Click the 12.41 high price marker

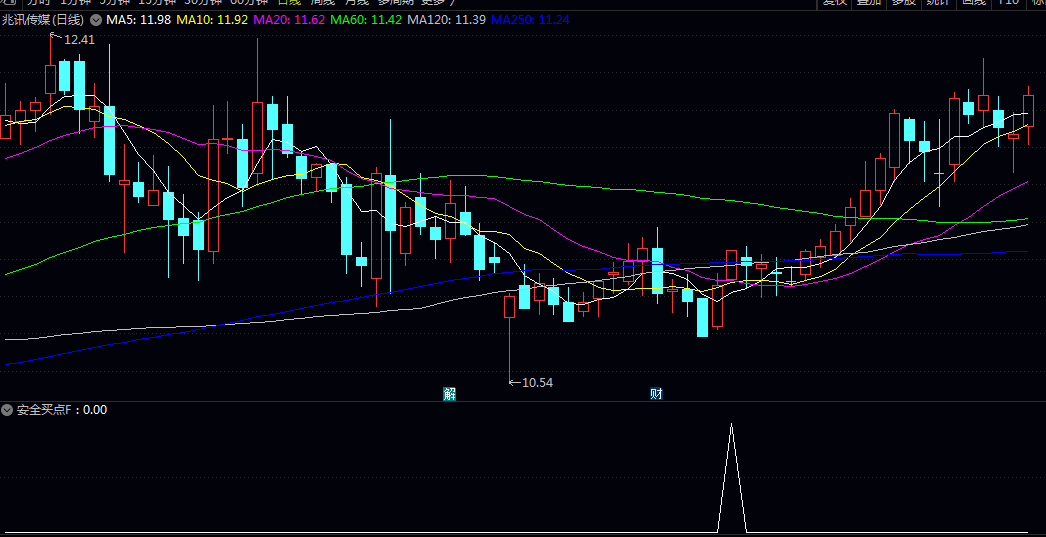click(x=78, y=39)
